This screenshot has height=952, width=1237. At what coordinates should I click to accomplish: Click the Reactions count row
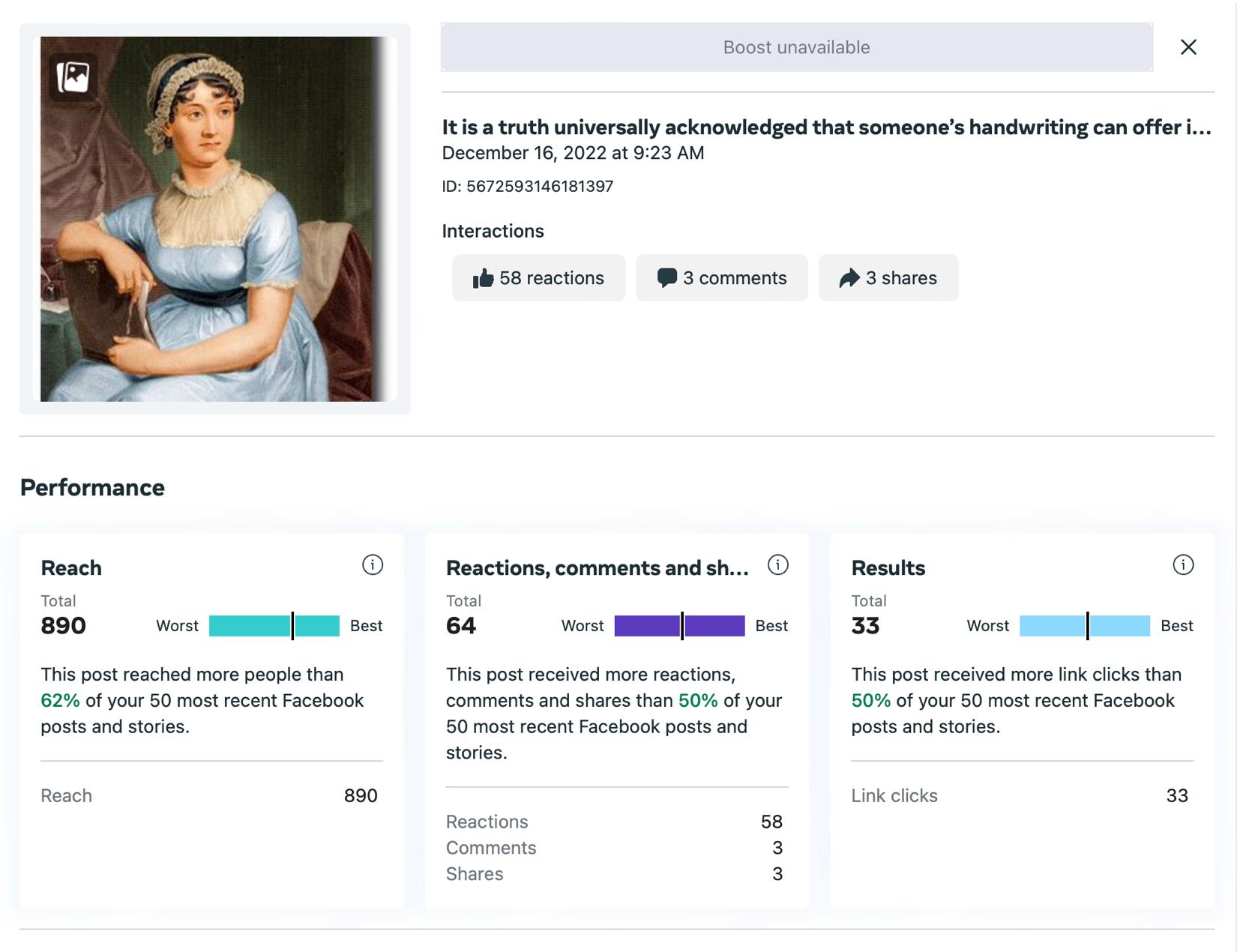[x=615, y=822]
